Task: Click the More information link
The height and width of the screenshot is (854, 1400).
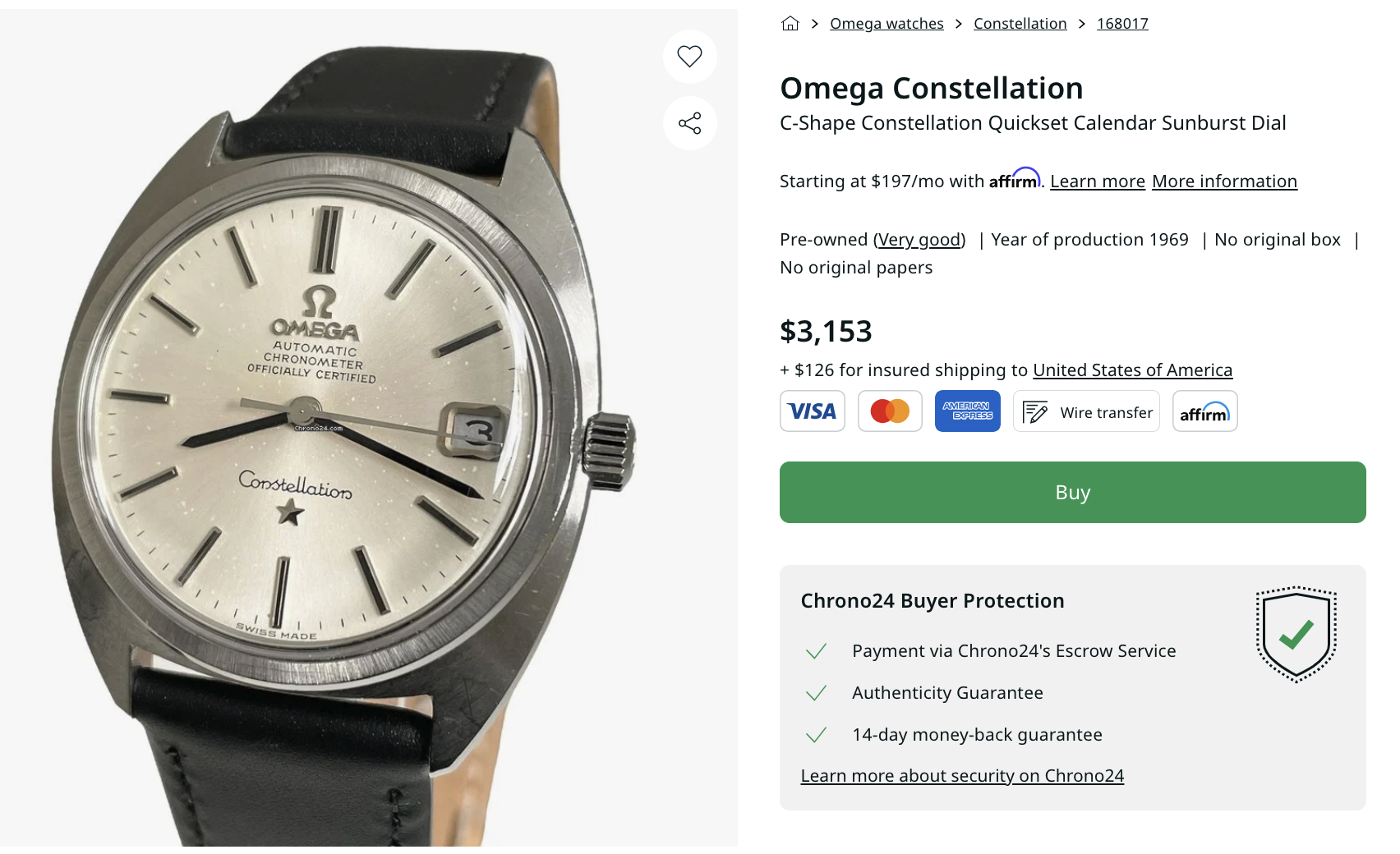Action: [1224, 181]
